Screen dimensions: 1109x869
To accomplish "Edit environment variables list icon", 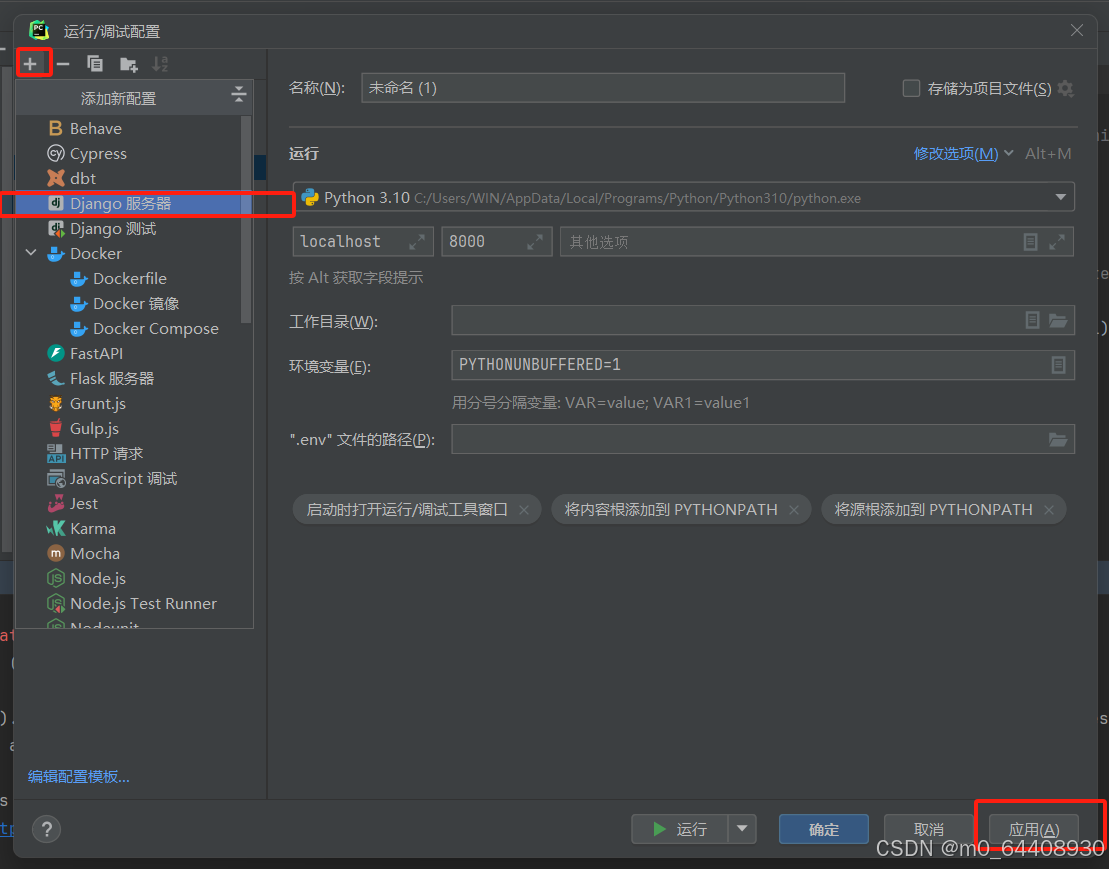I will 1058,365.
